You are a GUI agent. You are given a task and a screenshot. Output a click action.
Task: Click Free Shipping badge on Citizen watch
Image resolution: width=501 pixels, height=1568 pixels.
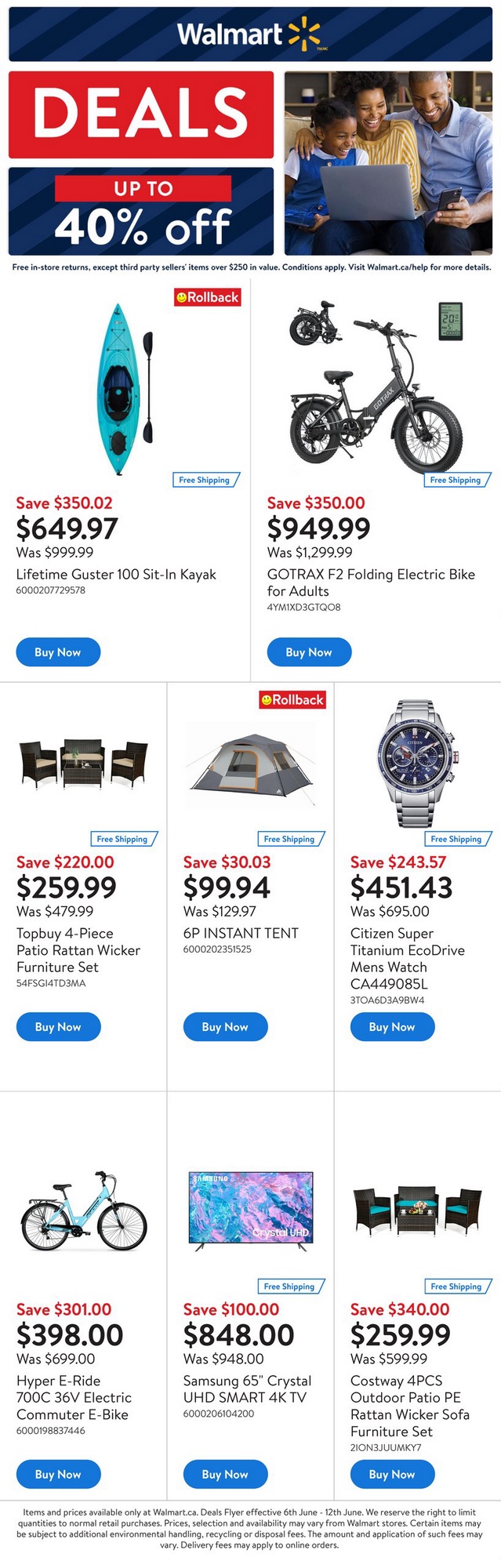click(x=456, y=839)
